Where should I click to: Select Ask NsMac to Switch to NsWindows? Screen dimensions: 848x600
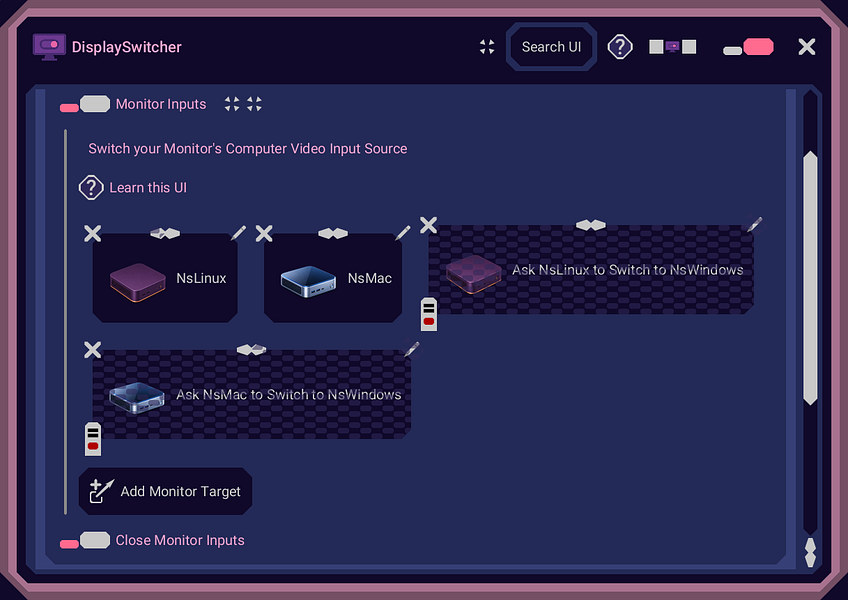[251, 394]
